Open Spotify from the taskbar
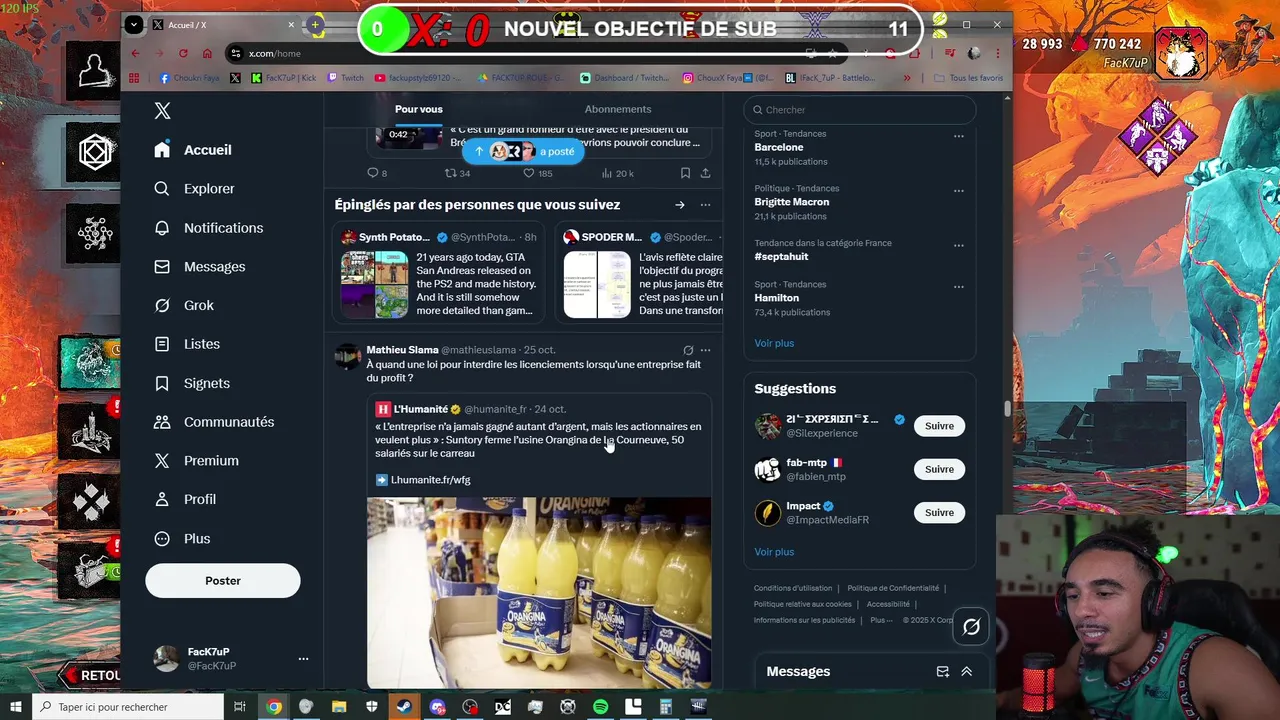The image size is (1280, 720). 600,707
